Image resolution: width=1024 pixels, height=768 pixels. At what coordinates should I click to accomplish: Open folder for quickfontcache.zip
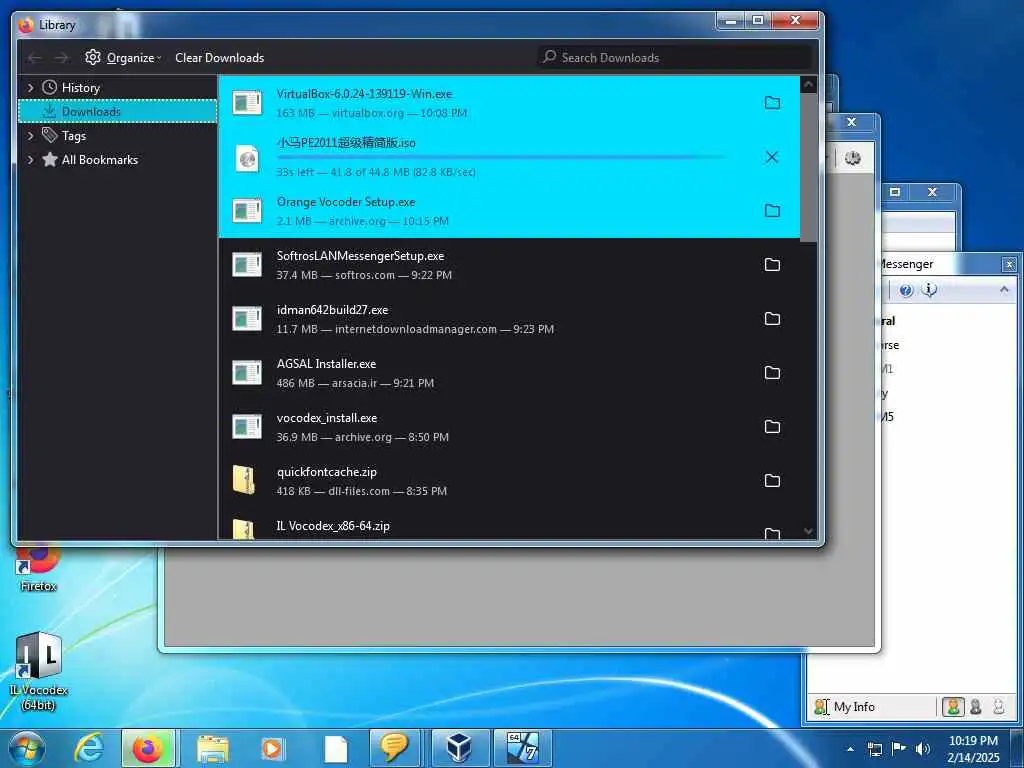772,481
